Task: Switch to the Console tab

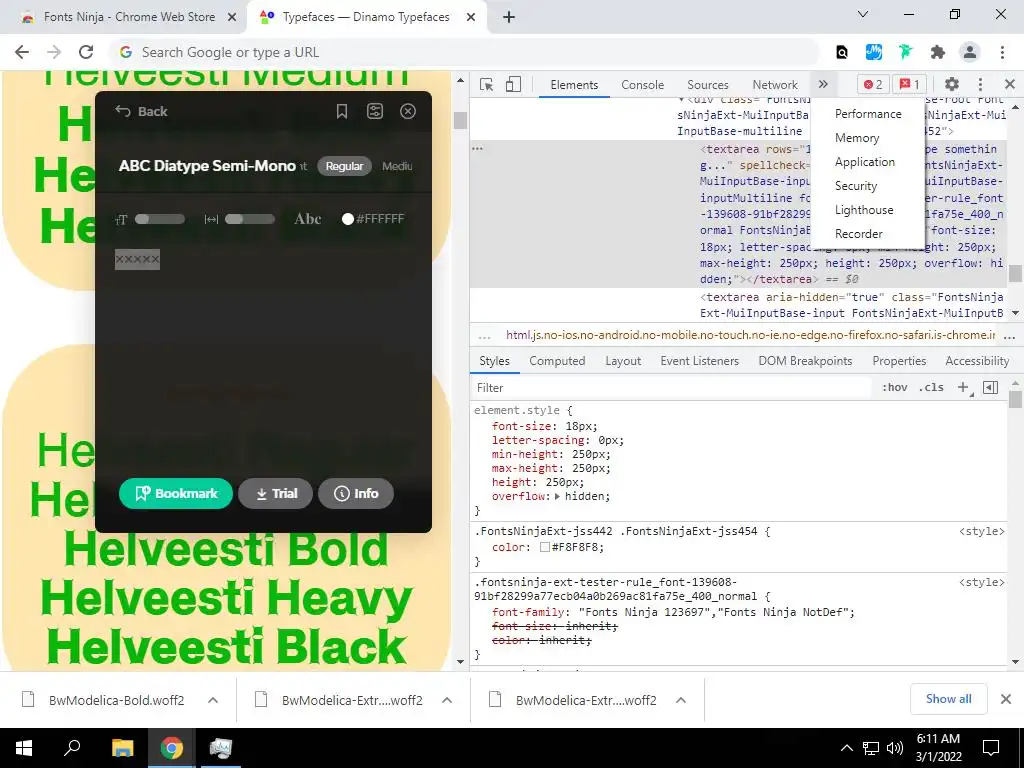Action: [643, 85]
